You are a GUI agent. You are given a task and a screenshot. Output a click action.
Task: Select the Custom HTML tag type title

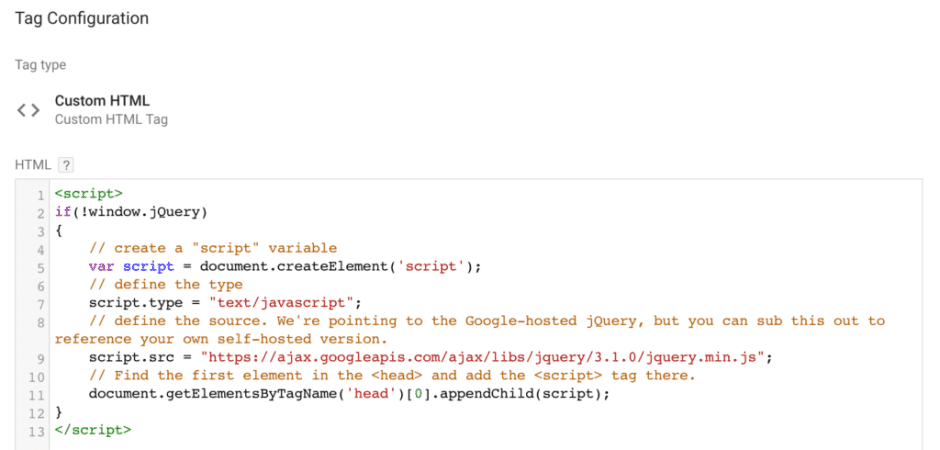coord(101,101)
